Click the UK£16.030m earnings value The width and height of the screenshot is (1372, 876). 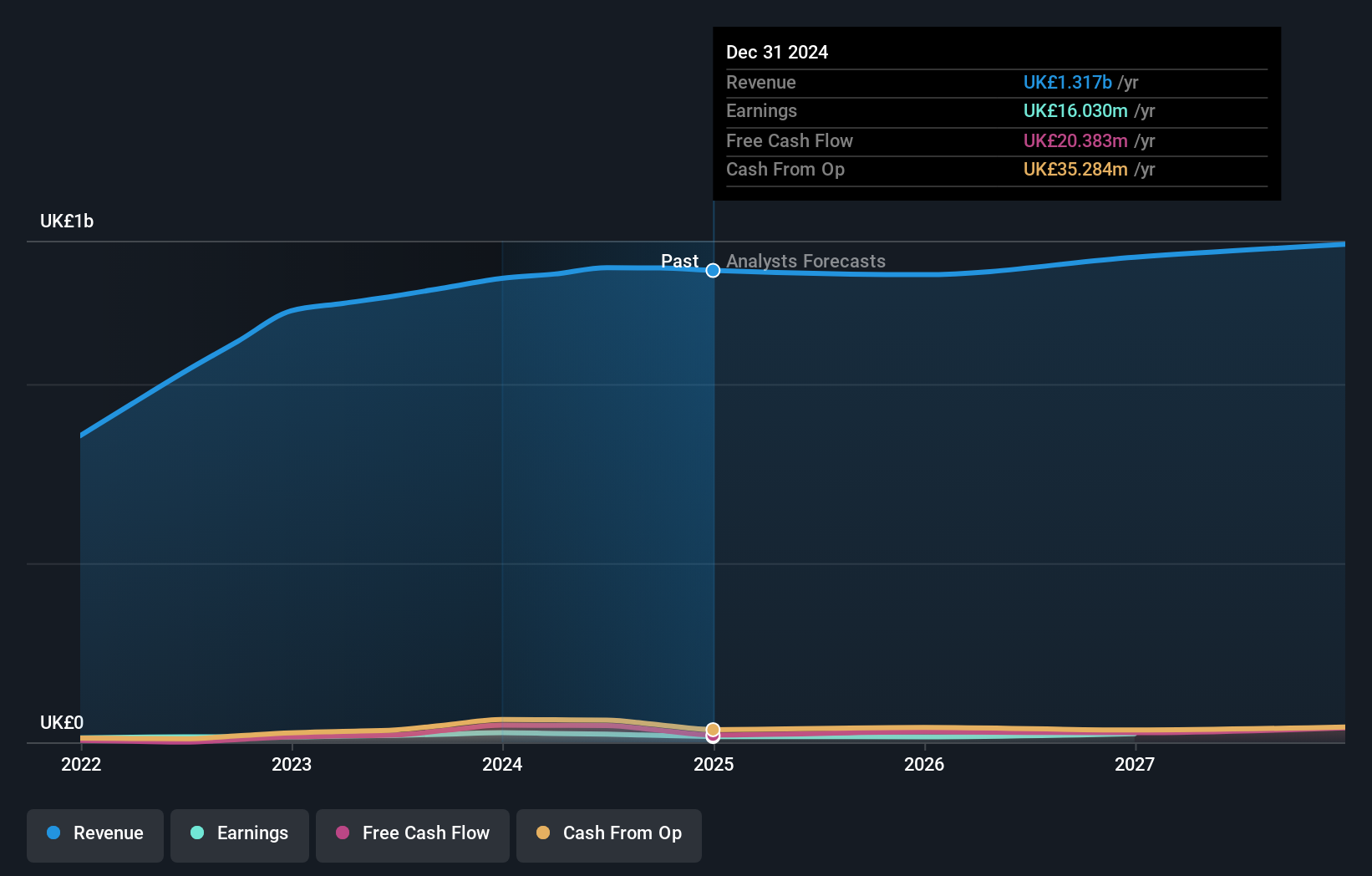click(1075, 110)
